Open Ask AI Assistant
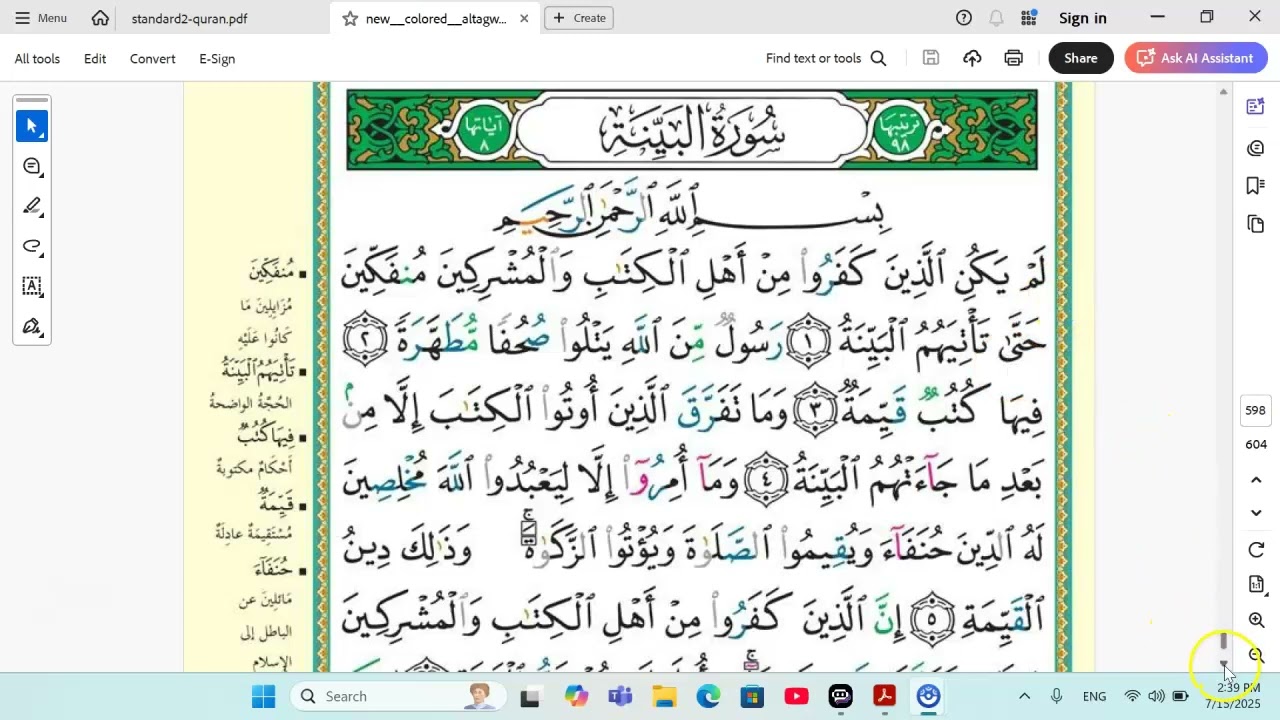This screenshot has height=720, width=1280. (1196, 58)
